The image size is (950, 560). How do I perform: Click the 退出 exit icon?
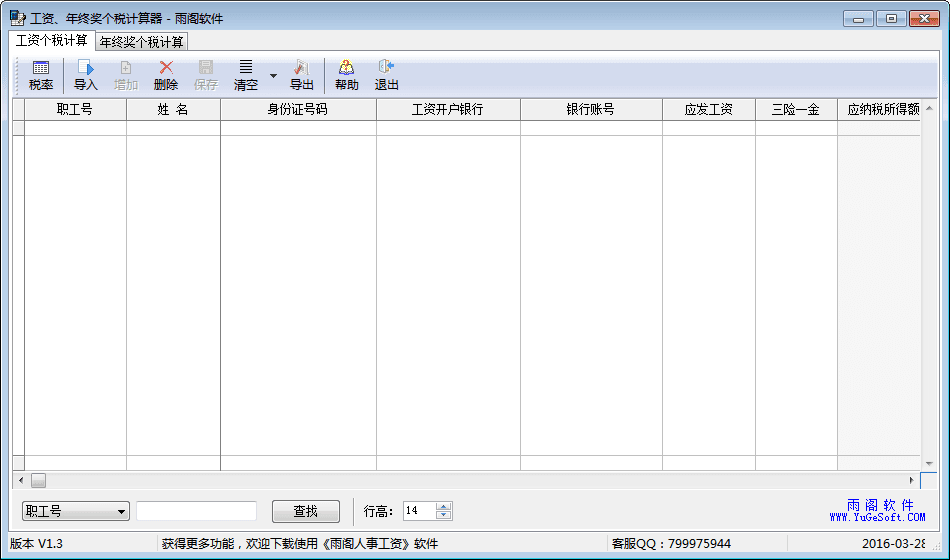[x=386, y=75]
